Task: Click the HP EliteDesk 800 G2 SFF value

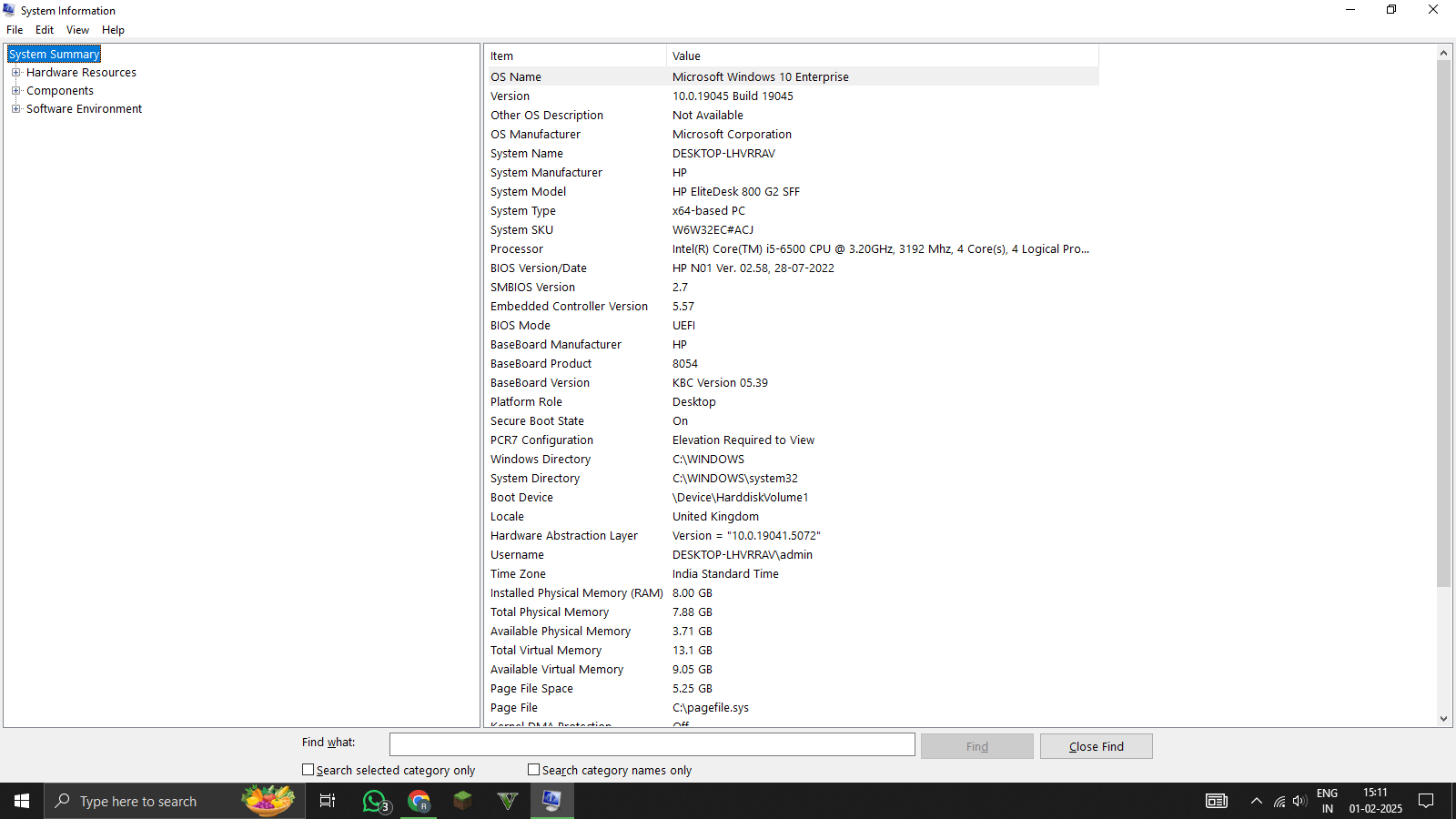Action: (x=736, y=192)
